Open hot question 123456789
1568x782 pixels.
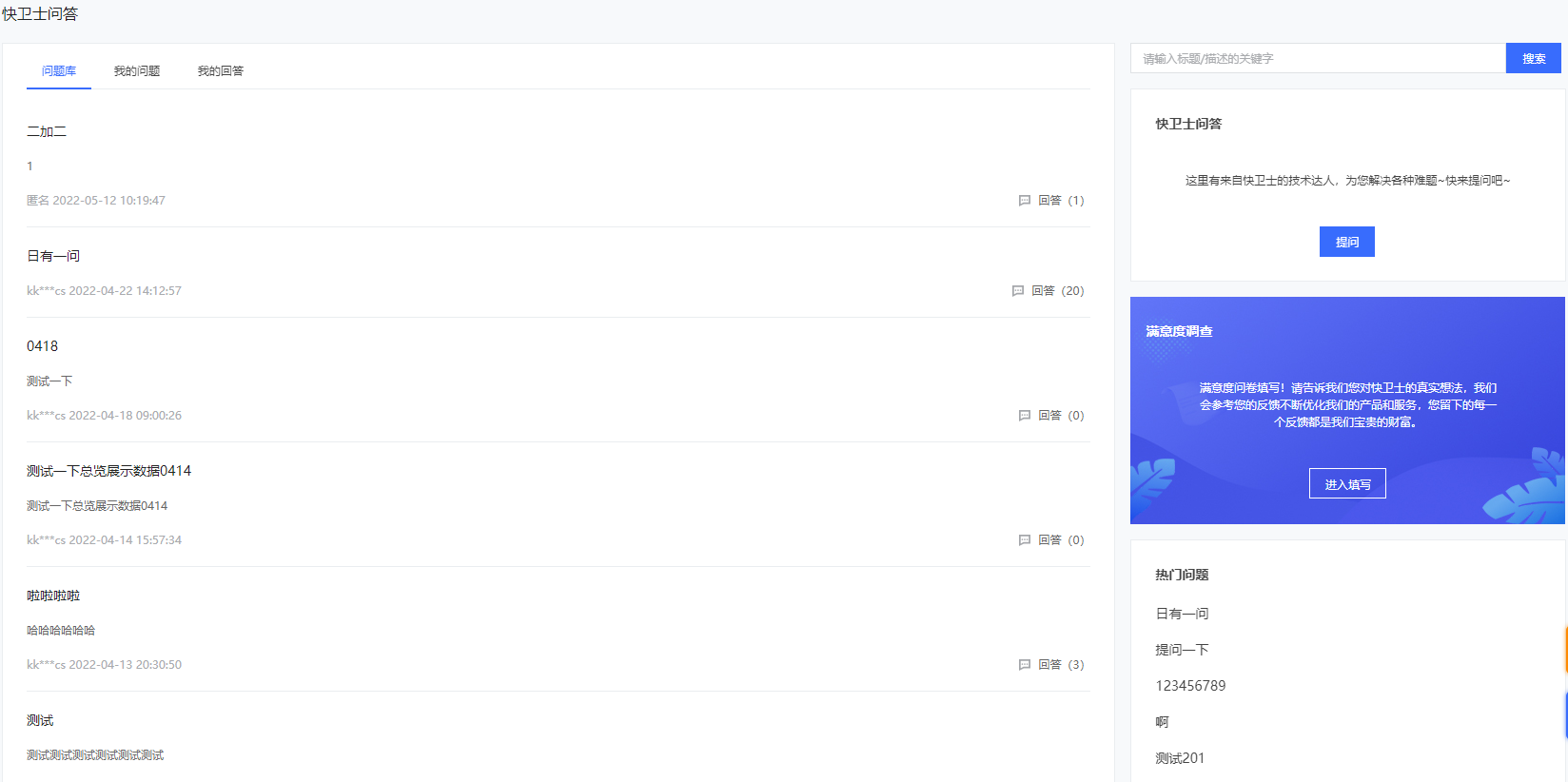(1190, 686)
